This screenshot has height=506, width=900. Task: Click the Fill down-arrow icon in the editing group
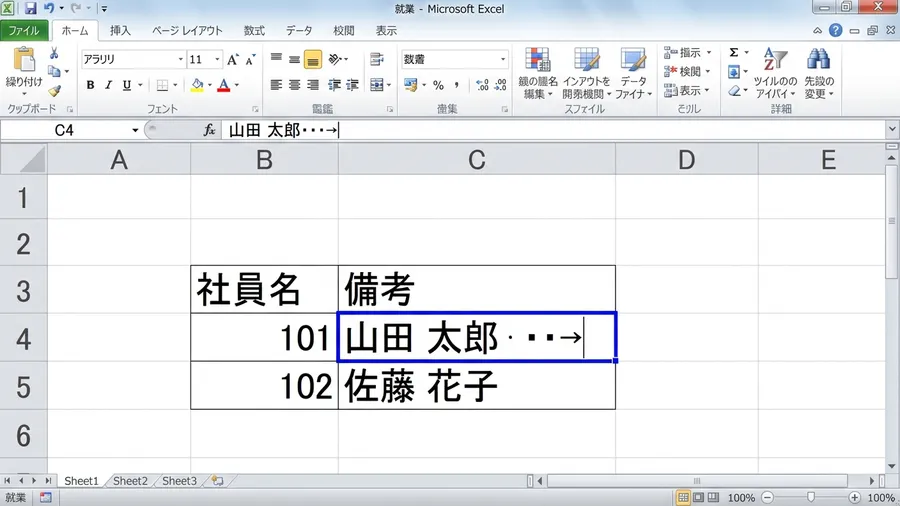[x=734, y=72]
